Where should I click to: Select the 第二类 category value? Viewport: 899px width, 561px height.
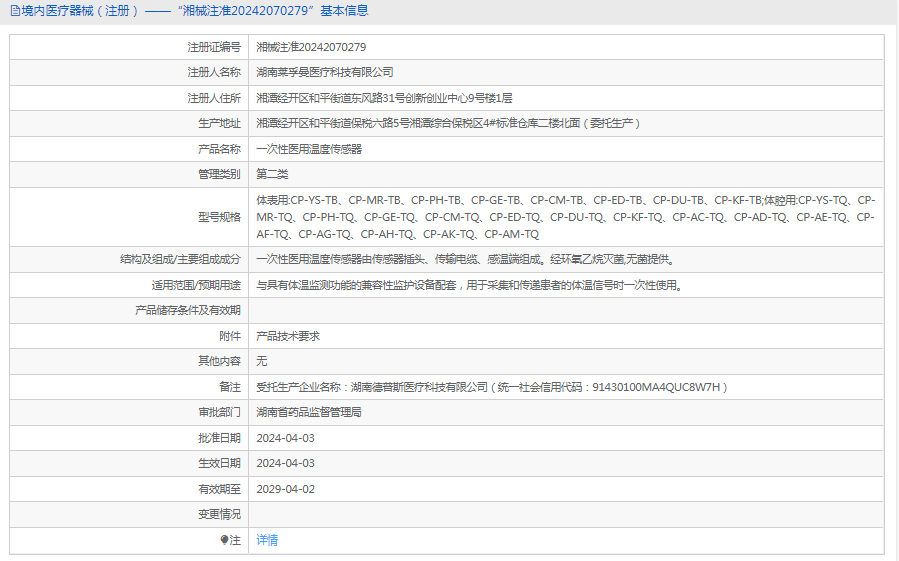[x=272, y=174]
